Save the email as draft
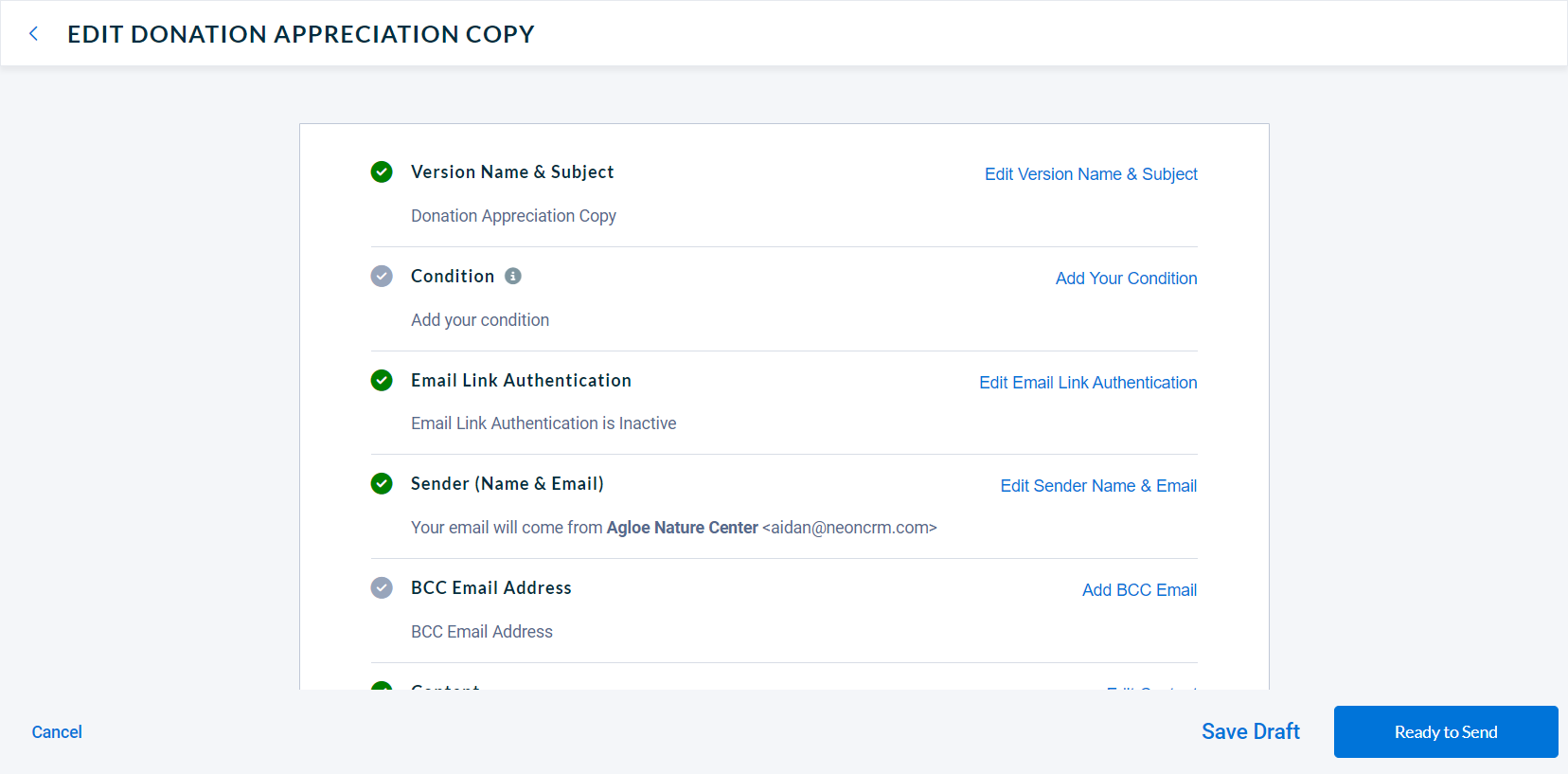The height and width of the screenshot is (774, 1568). point(1250,731)
